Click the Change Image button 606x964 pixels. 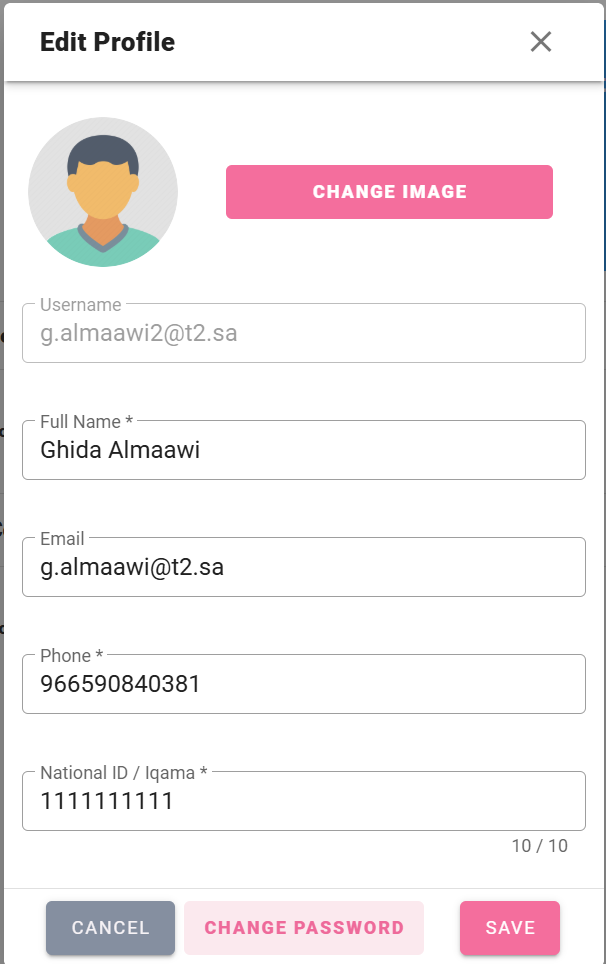(389, 192)
